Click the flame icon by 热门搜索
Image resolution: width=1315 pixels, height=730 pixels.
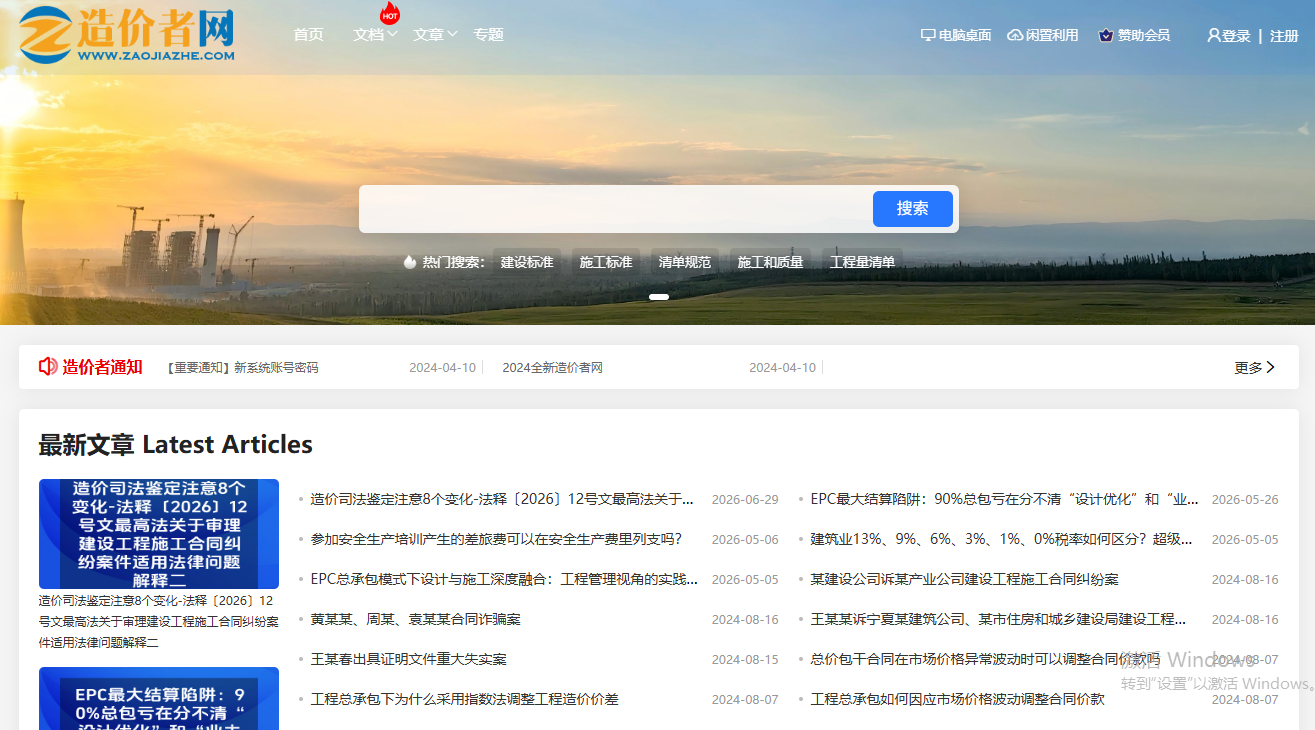[x=409, y=262]
